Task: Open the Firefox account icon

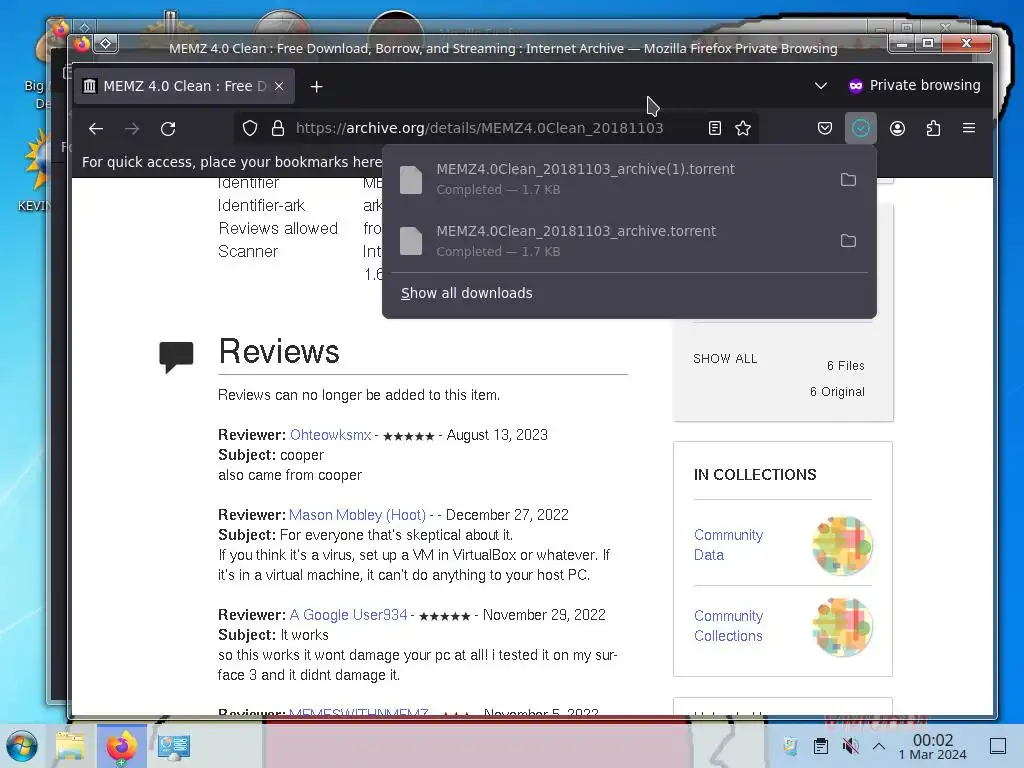Action: pyautogui.click(x=897, y=128)
